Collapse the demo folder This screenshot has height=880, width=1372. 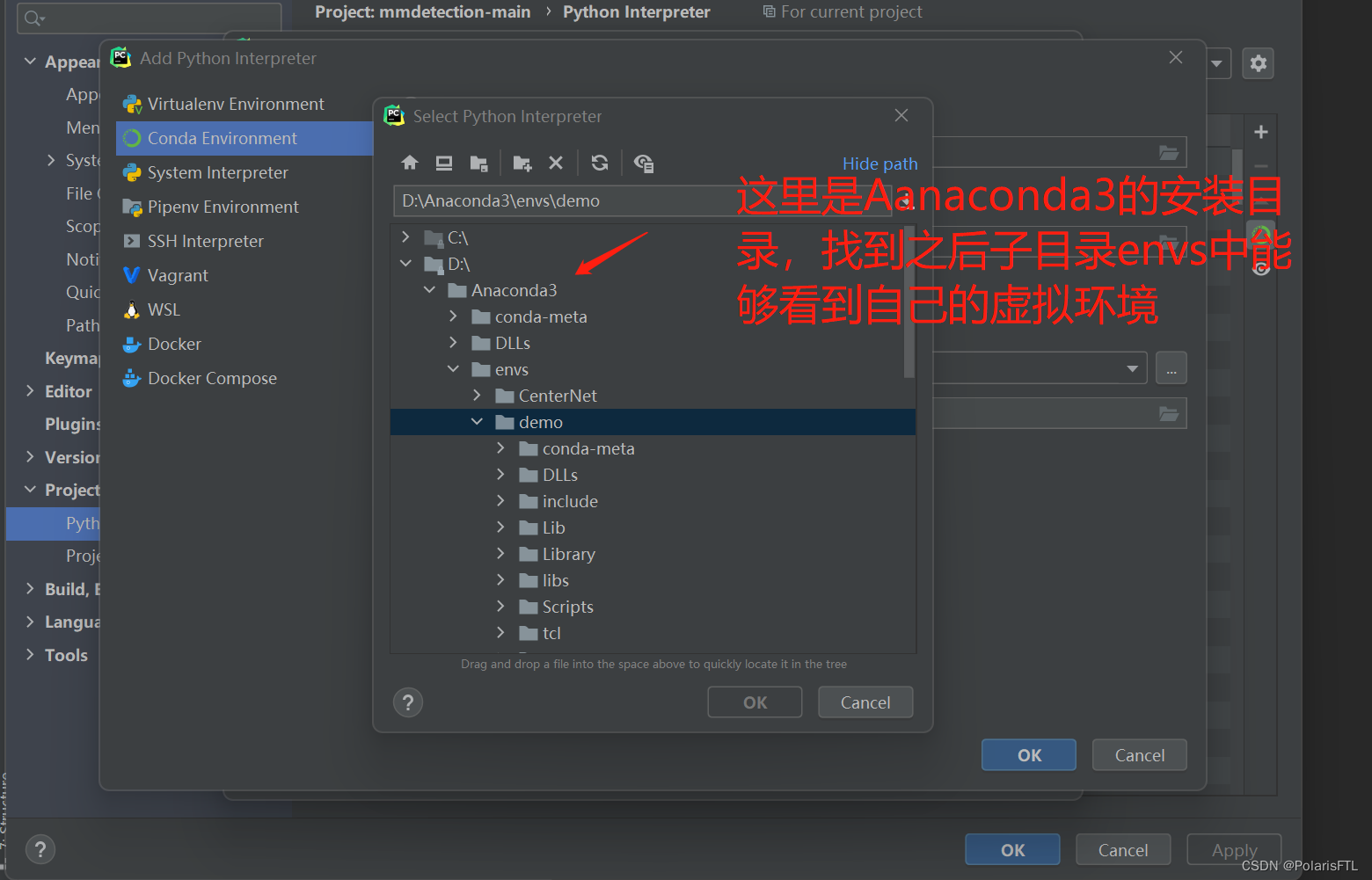click(x=477, y=422)
